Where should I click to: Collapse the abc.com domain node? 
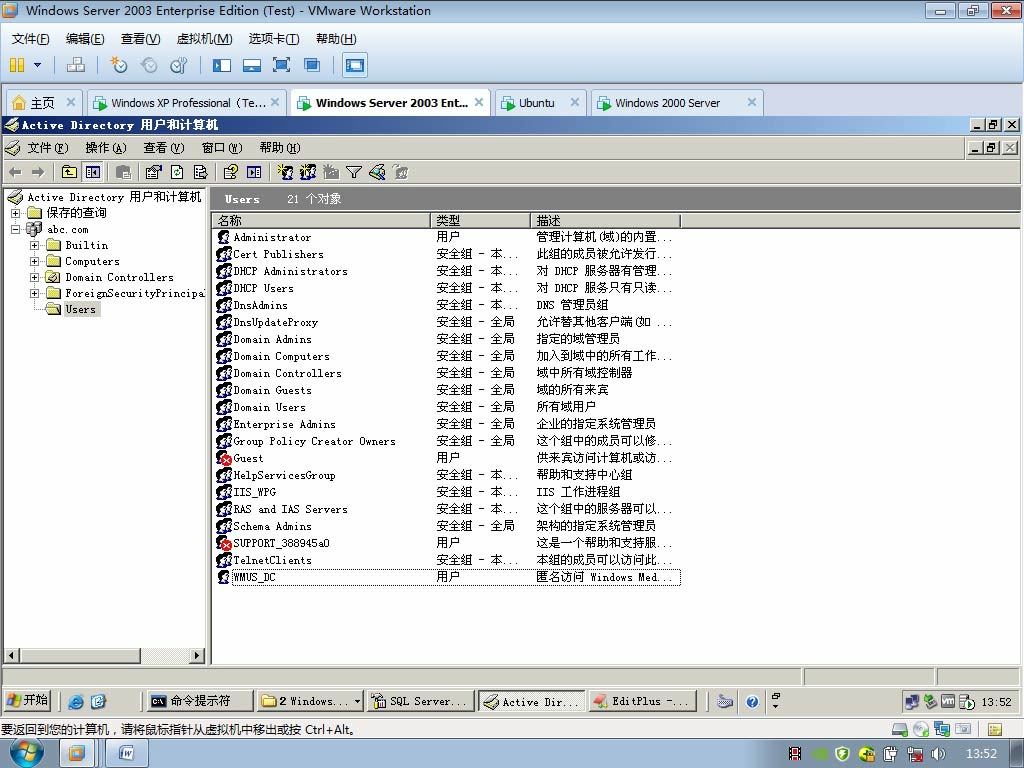[x=16, y=229]
